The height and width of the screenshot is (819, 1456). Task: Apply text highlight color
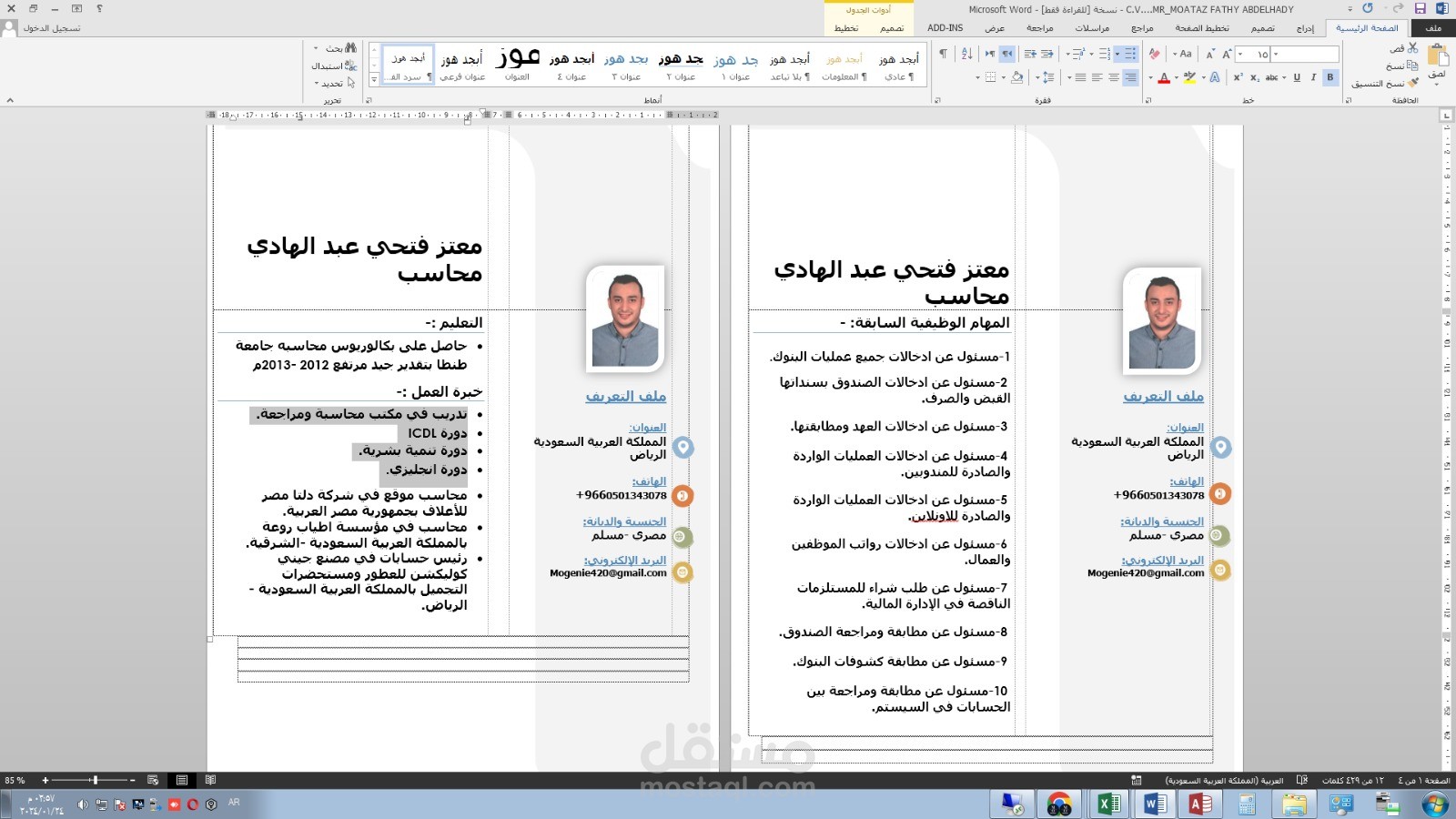click(x=1189, y=77)
